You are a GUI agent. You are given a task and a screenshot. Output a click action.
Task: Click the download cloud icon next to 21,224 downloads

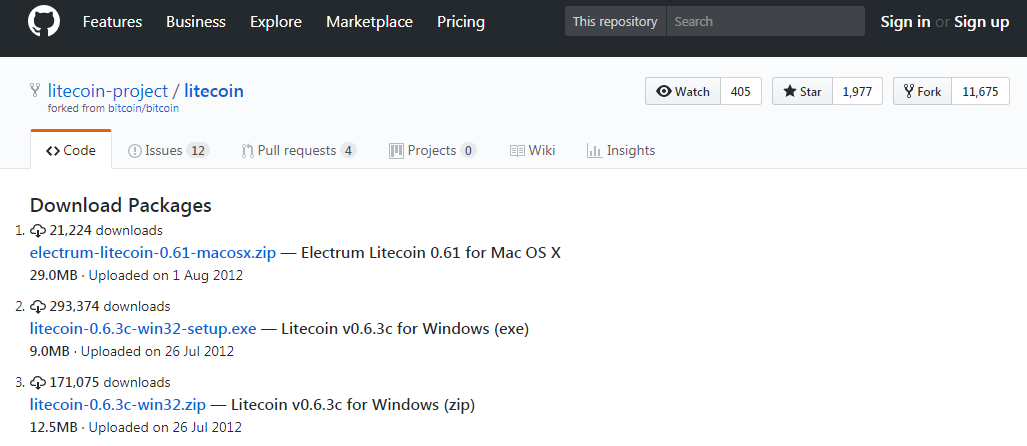[x=38, y=231]
